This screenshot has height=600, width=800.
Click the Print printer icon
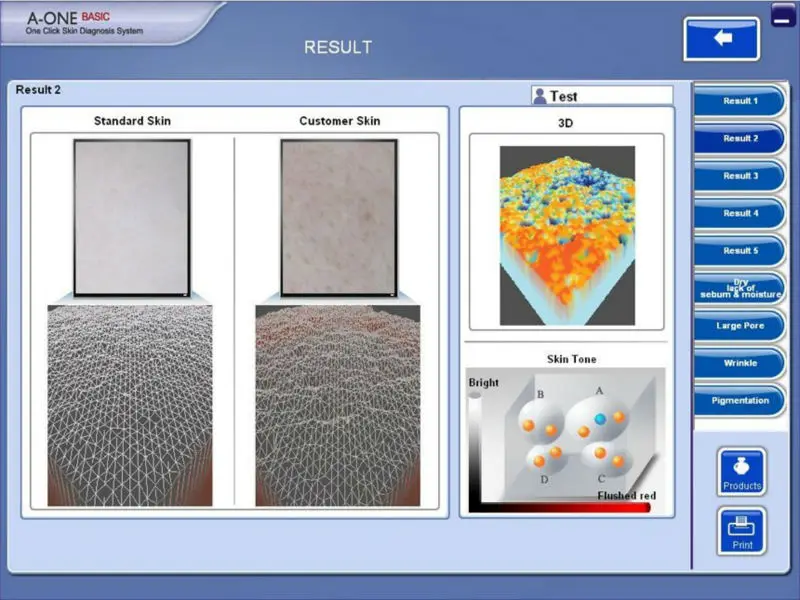(741, 530)
